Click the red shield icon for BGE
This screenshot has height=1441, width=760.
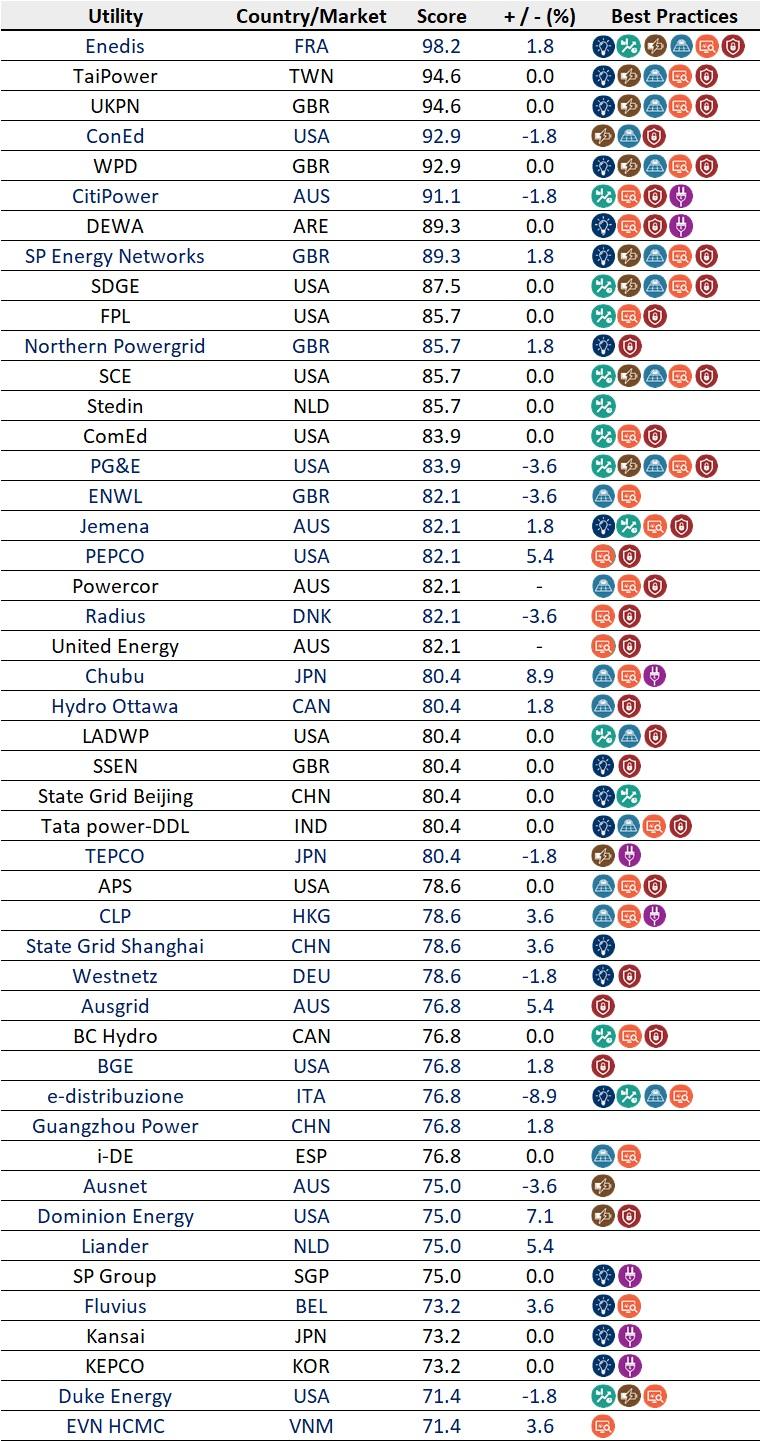pyautogui.click(x=603, y=1066)
